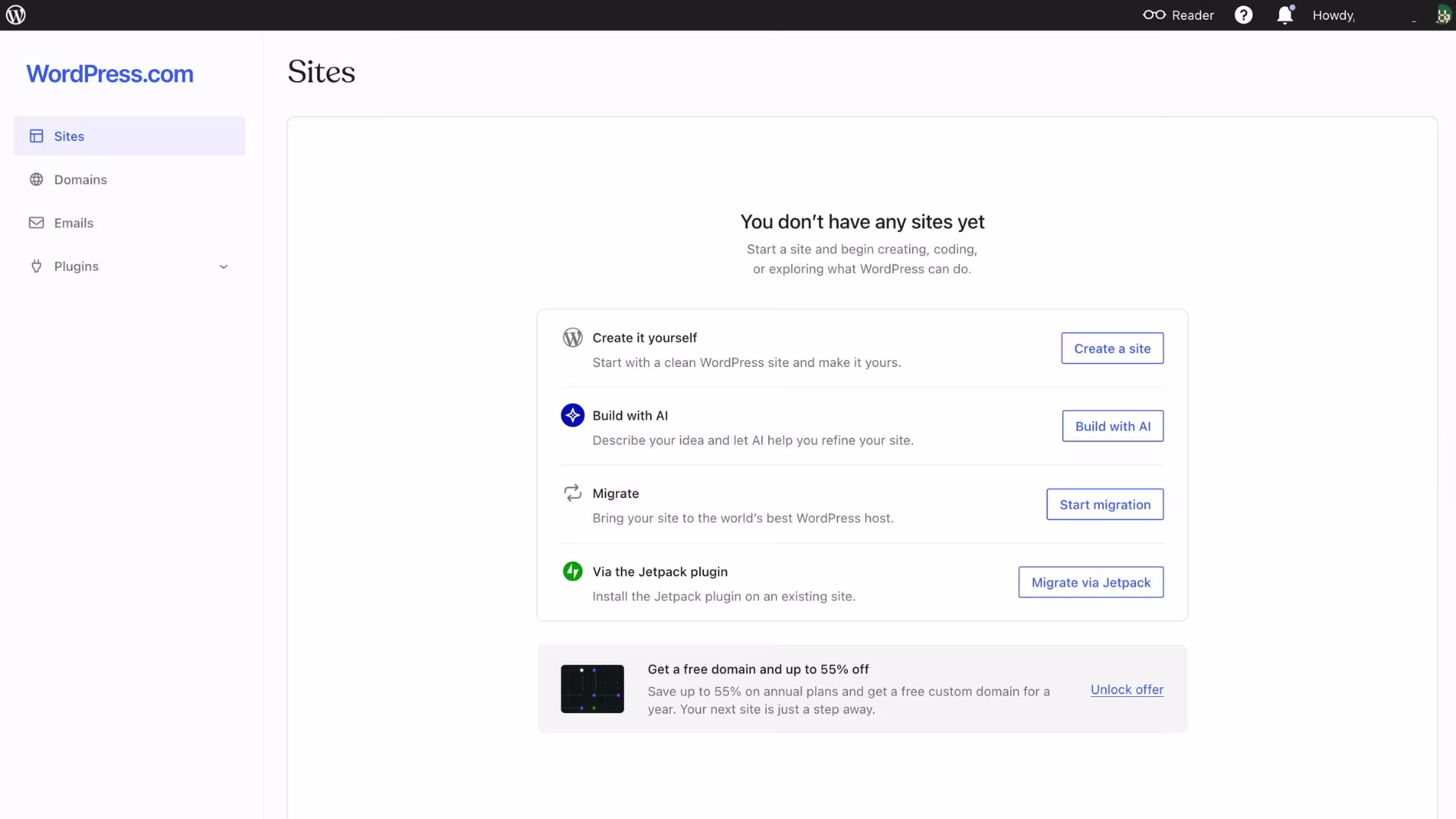Screen dimensions: 1456x819
Task: Select Domains in the sidebar
Action: 130,180
